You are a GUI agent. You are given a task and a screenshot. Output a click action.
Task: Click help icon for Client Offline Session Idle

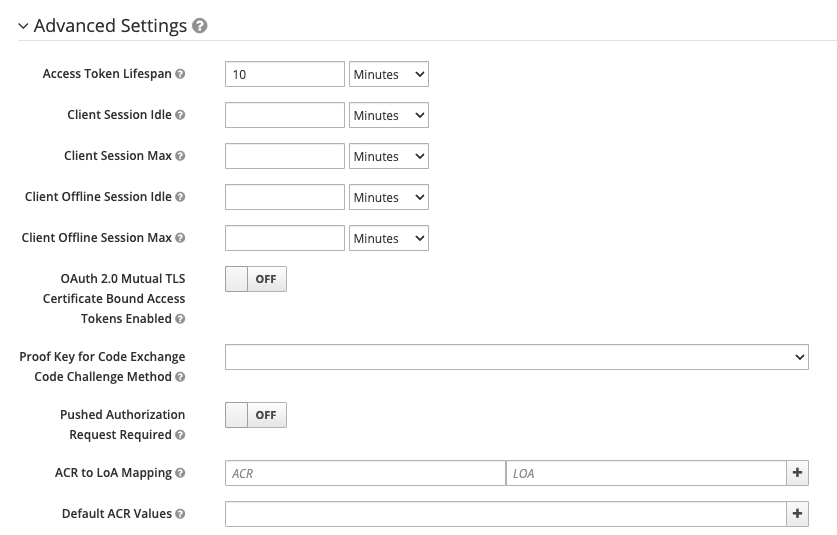(180, 197)
